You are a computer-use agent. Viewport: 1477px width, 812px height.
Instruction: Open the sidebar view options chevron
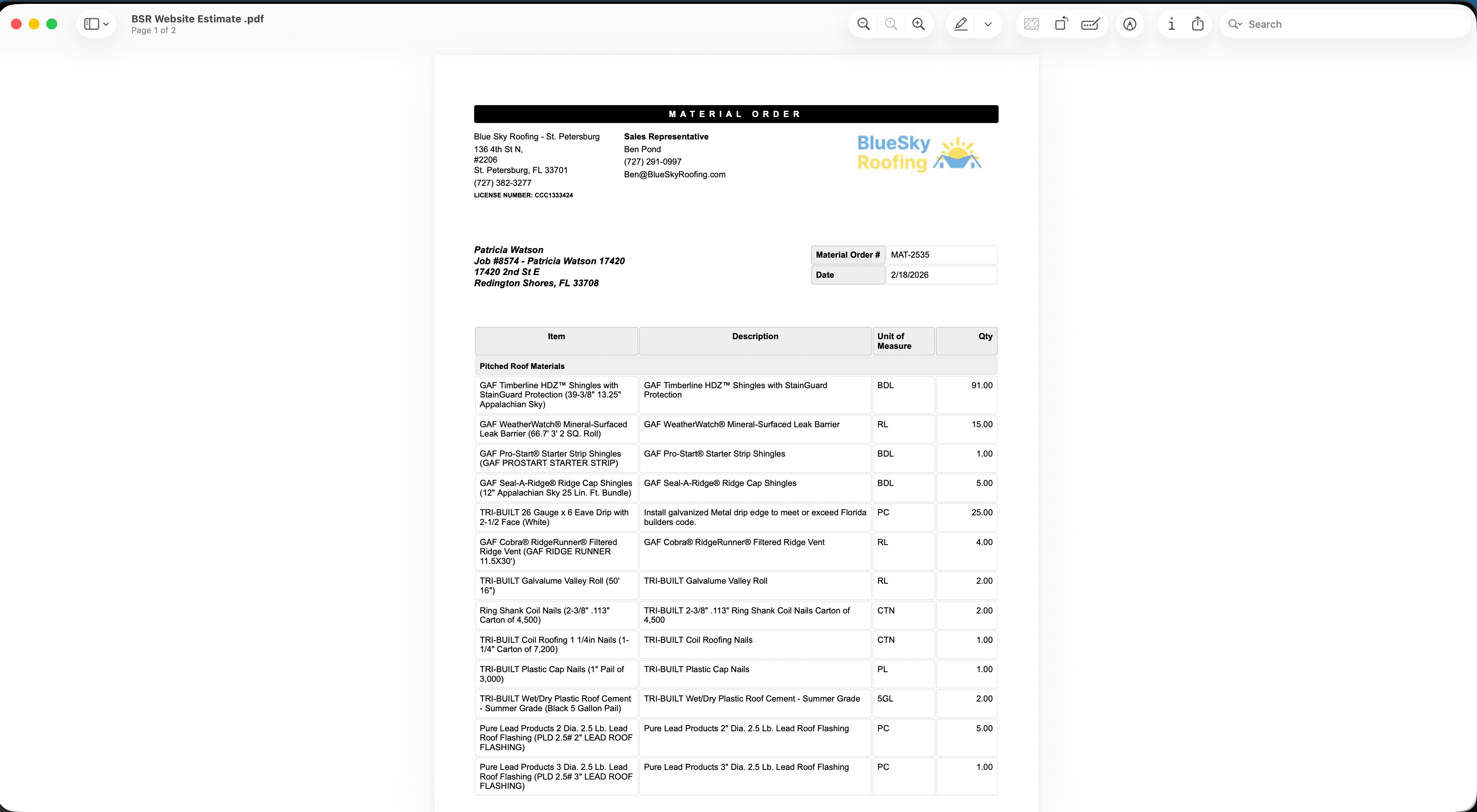[x=106, y=24]
